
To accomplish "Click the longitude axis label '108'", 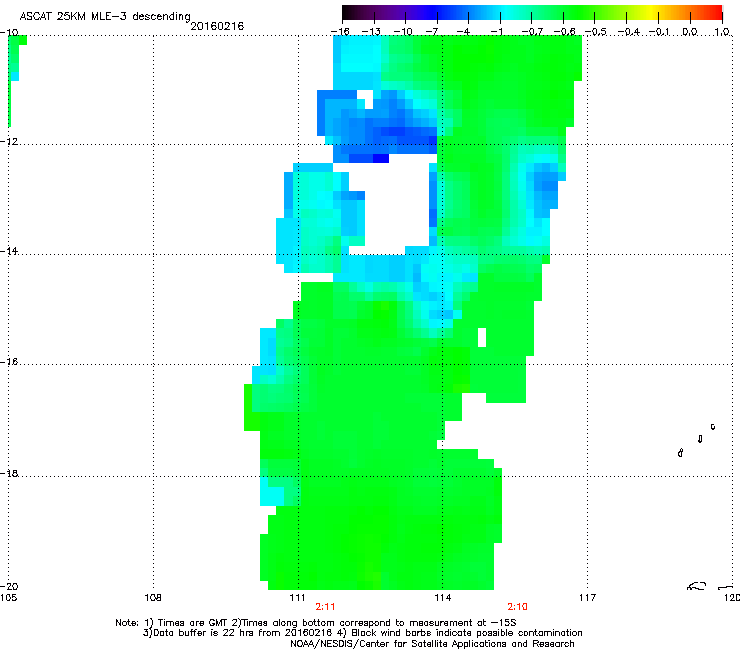I will pos(153,598).
